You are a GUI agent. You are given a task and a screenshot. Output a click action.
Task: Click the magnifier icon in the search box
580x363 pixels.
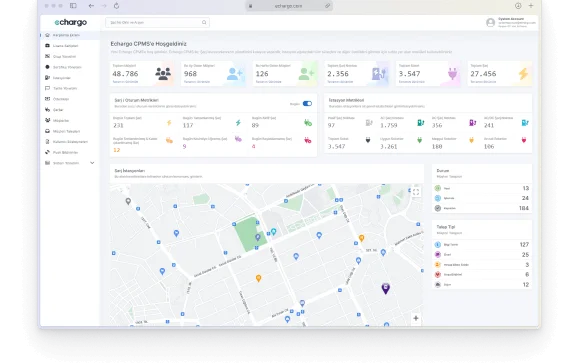coord(204,23)
